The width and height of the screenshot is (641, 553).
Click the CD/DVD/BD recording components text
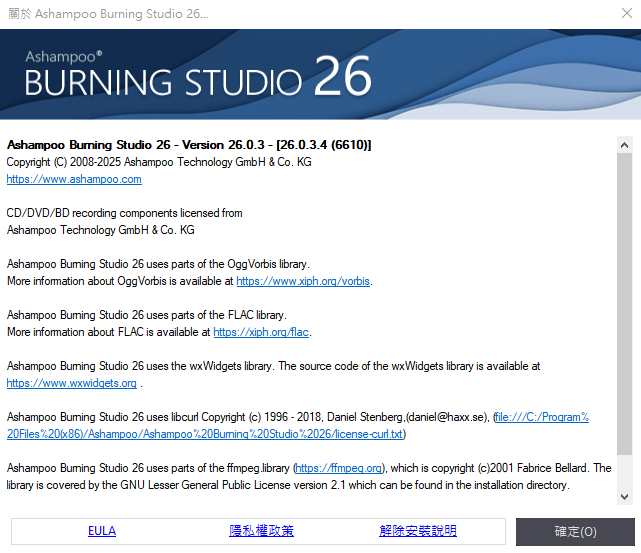tap(124, 213)
